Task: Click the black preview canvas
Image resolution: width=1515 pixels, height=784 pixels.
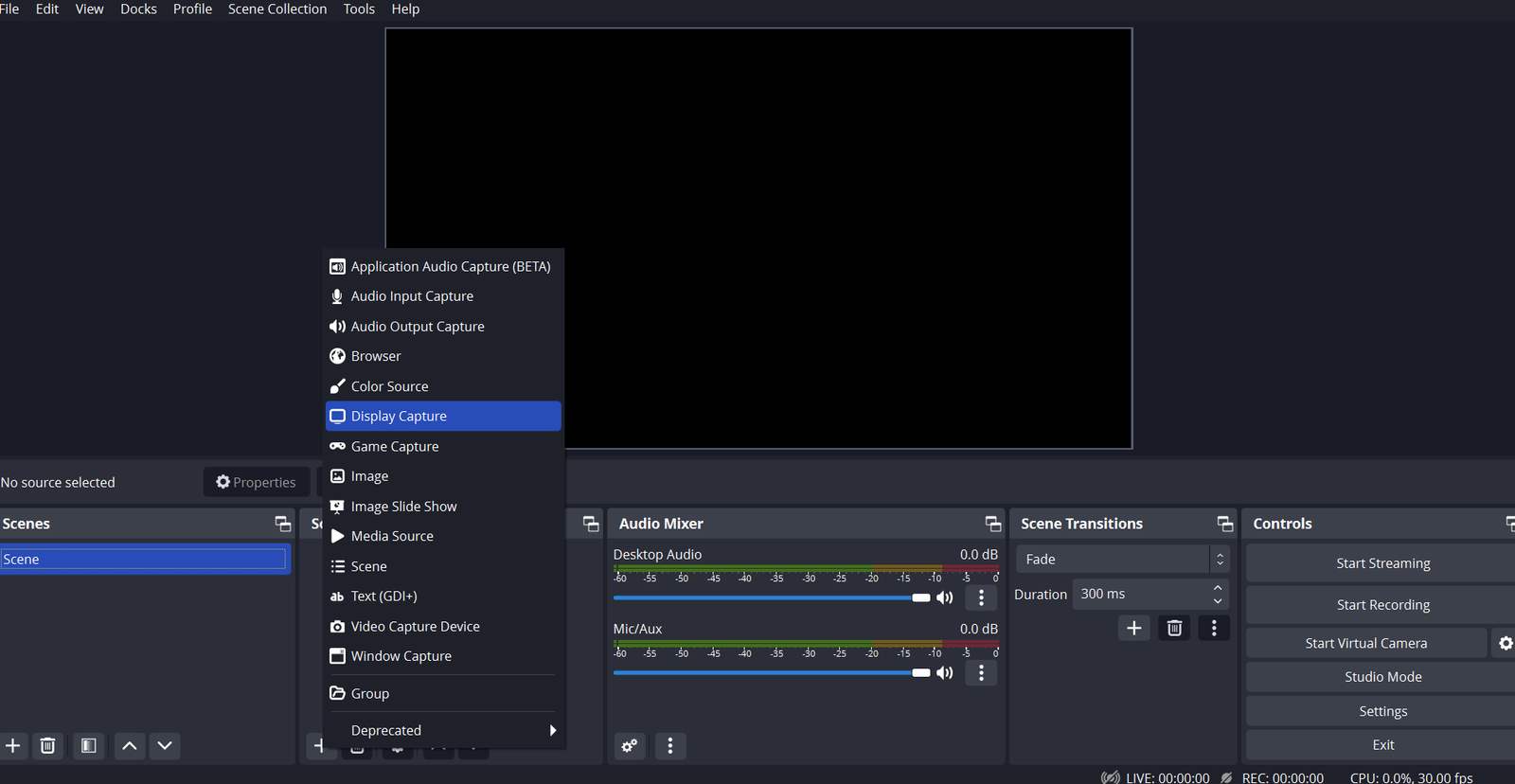Action: tap(758, 239)
